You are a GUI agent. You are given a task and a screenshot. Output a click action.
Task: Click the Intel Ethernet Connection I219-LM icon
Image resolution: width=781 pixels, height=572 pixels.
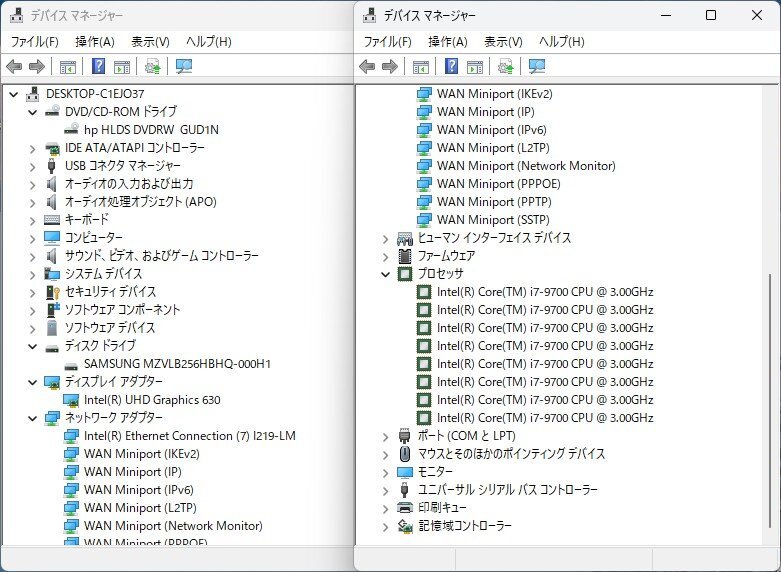tap(71, 436)
